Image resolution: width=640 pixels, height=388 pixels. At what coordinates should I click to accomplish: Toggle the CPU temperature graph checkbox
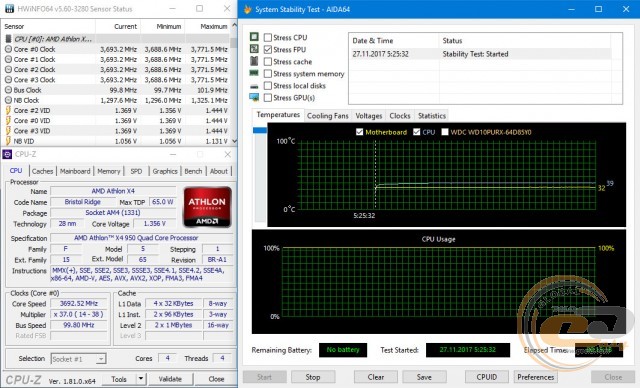[417, 132]
